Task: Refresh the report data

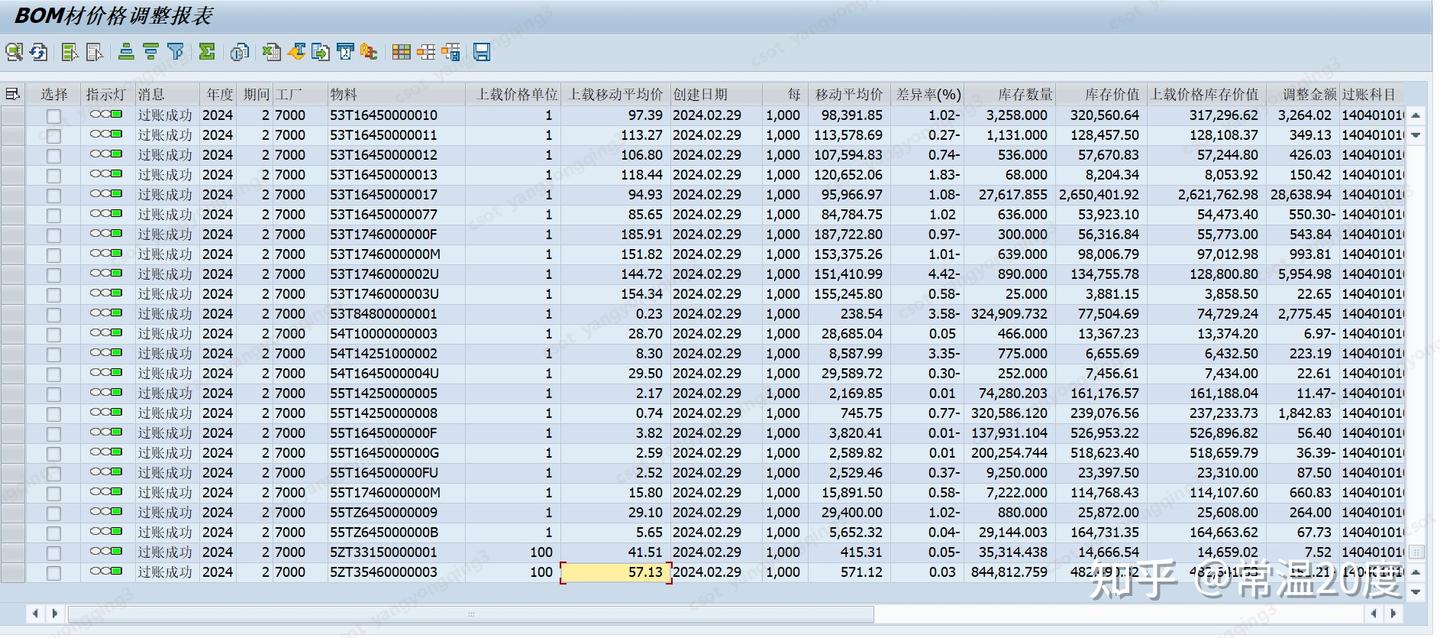Action: (38, 52)
